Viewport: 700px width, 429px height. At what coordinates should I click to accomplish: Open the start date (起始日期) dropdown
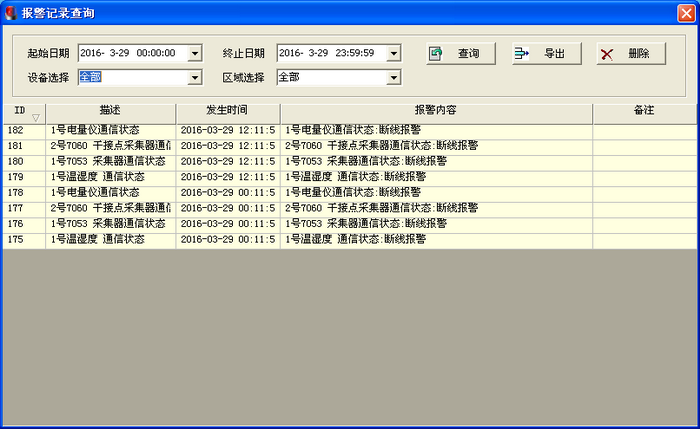coord(195,53)
